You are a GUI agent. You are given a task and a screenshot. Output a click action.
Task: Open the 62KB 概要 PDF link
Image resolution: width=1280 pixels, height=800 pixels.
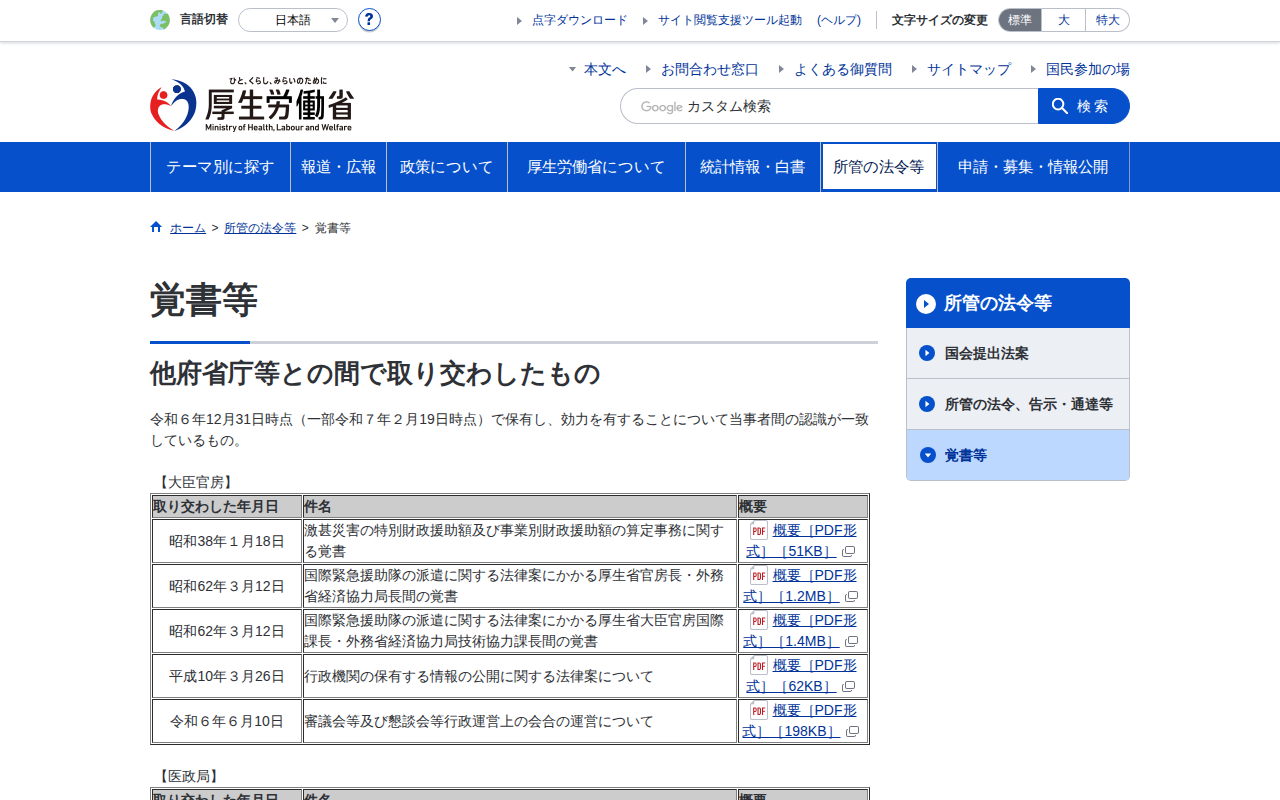pos(801,676)
